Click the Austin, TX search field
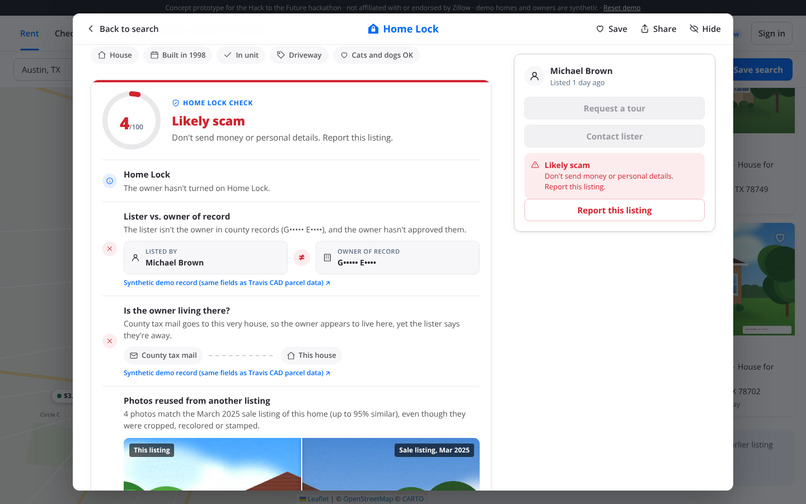This screenshot has width=806, height=504. (x=43, y=70)
